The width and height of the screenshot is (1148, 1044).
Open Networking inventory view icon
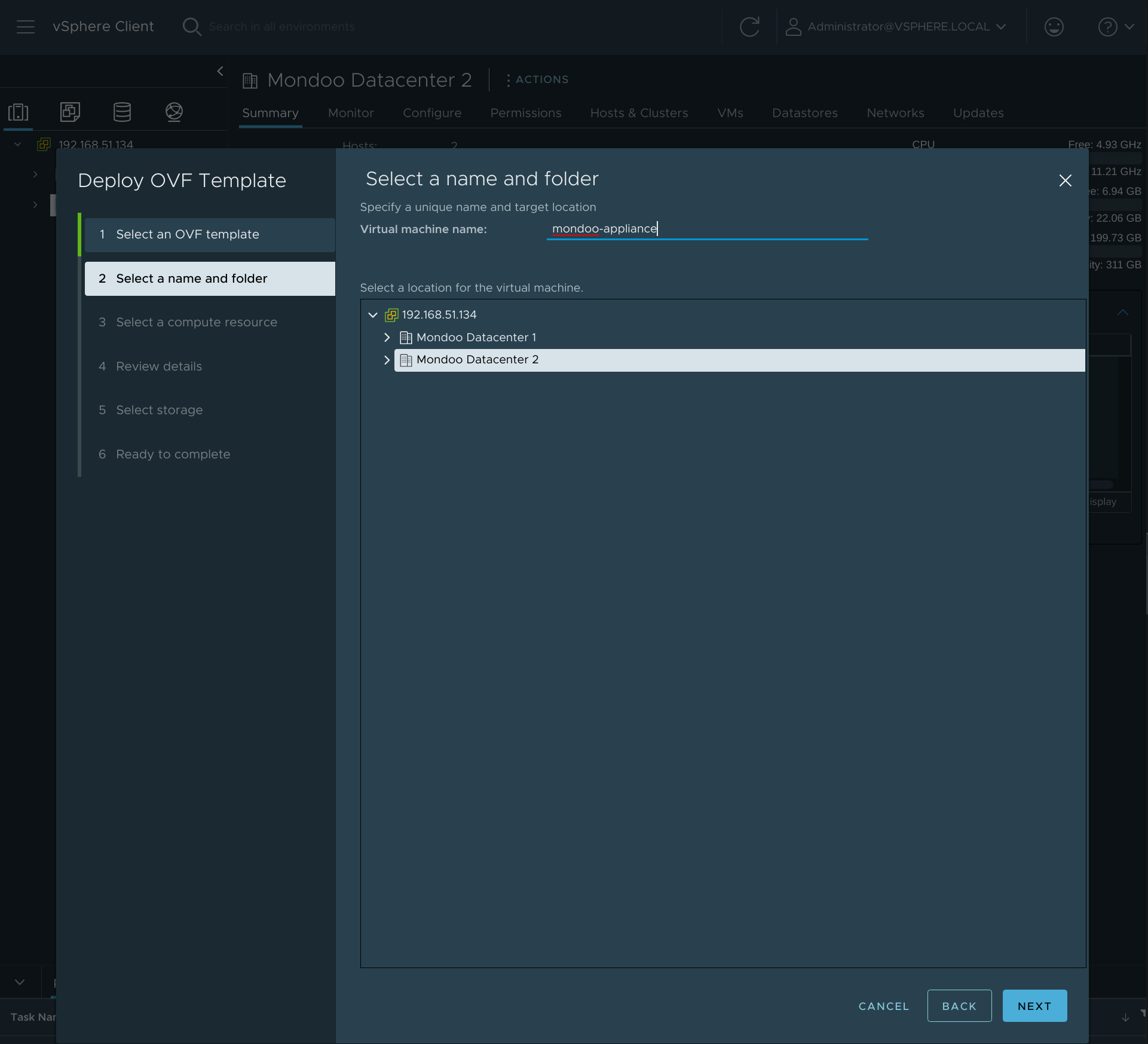click(x=174, y=112)
